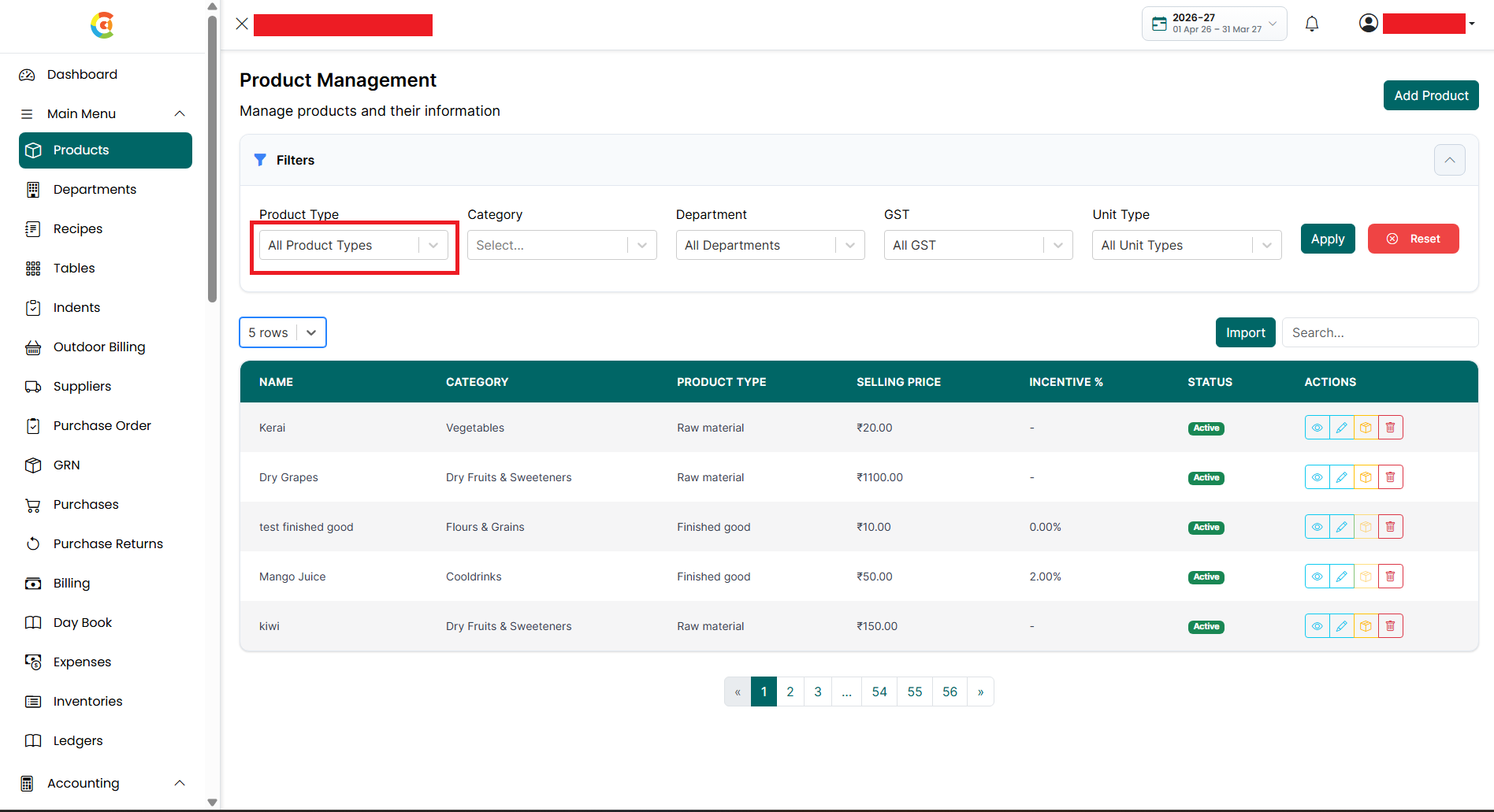Open the All Unit Types dropdown

click(1187, 245)
